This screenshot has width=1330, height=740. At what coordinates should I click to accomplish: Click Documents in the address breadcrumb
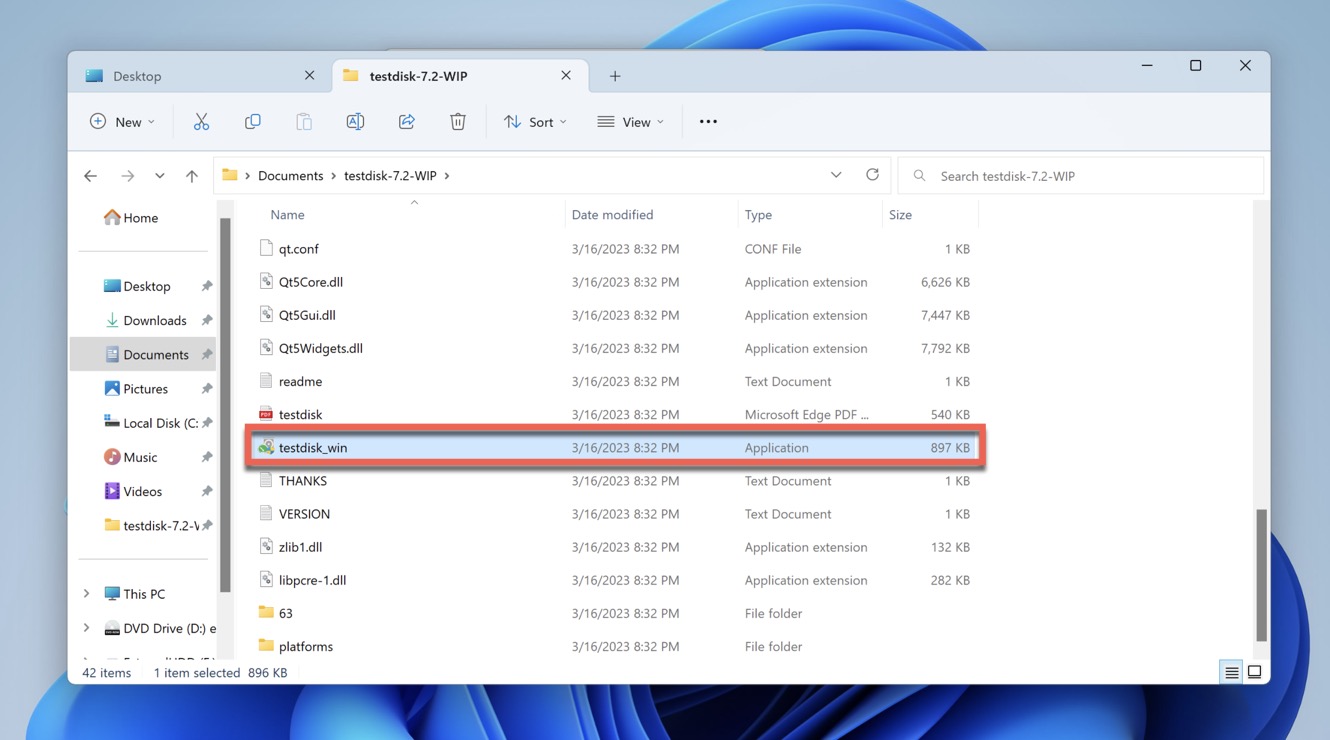coord(291,176)
